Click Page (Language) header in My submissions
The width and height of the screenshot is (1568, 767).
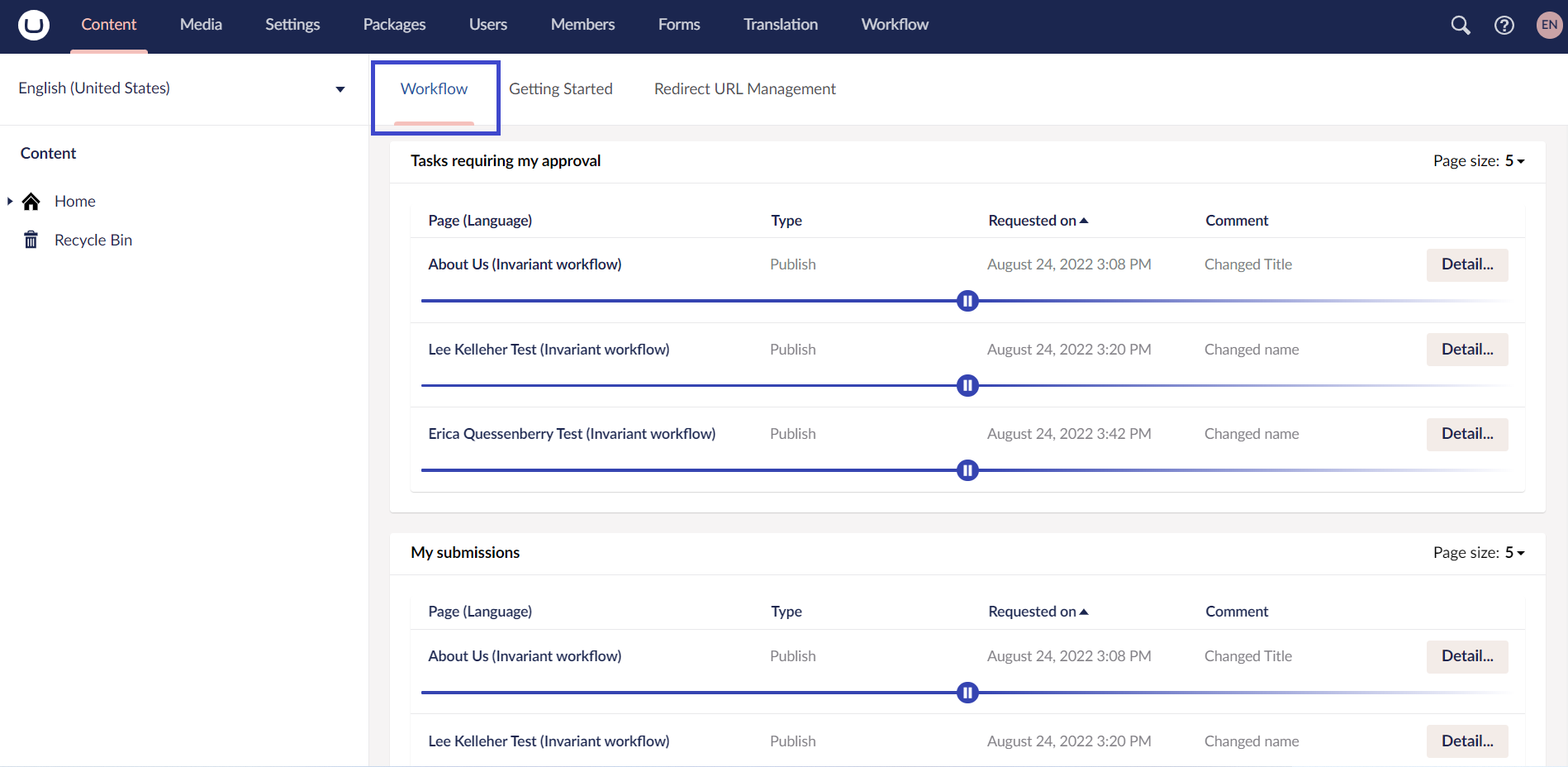coord(480,612)
